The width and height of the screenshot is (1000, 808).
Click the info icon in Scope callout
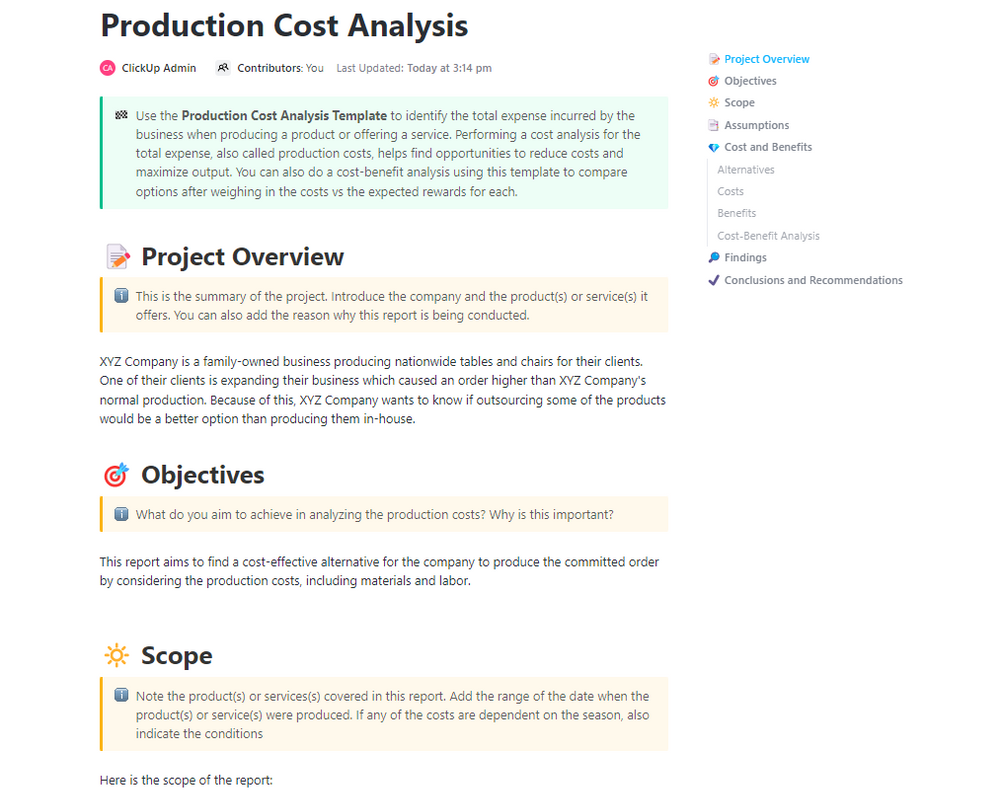point(121,696)
